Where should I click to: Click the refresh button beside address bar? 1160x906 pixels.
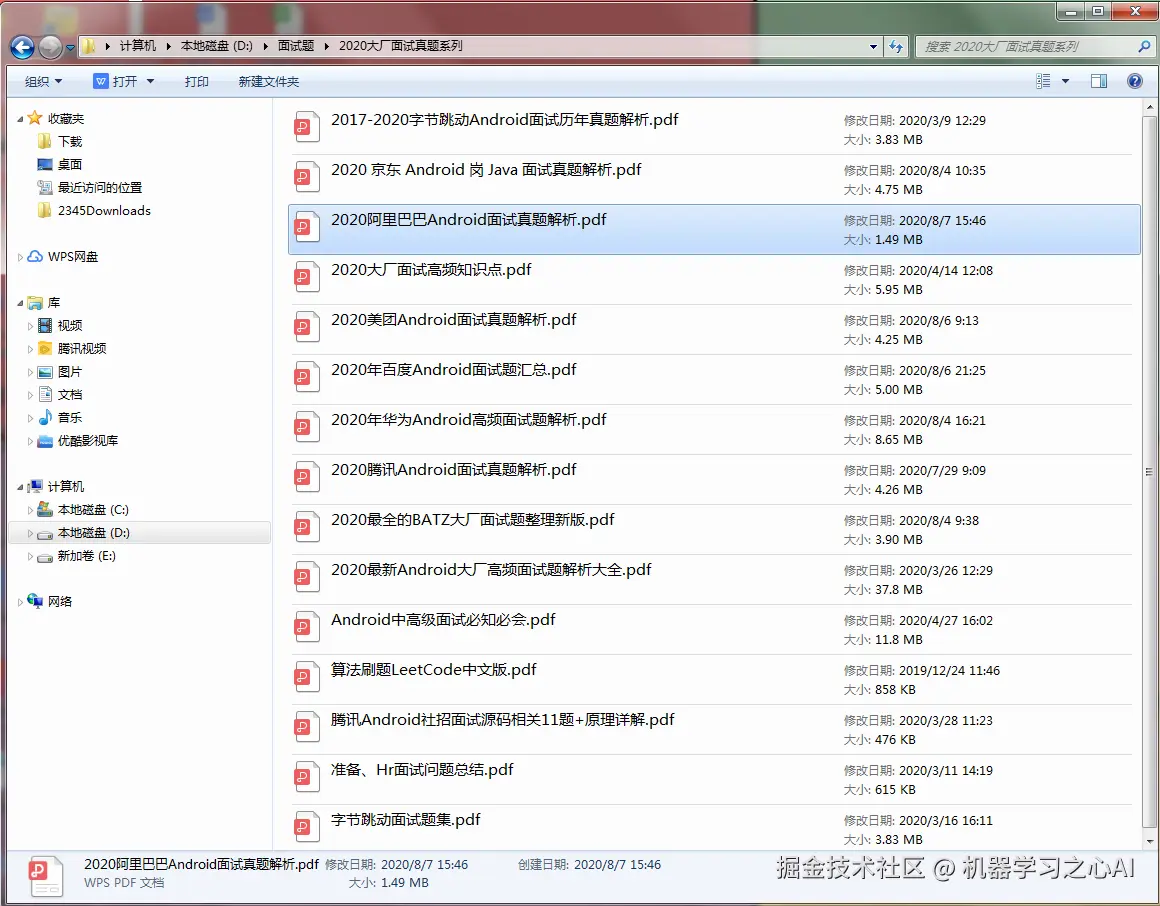point(896,47)
